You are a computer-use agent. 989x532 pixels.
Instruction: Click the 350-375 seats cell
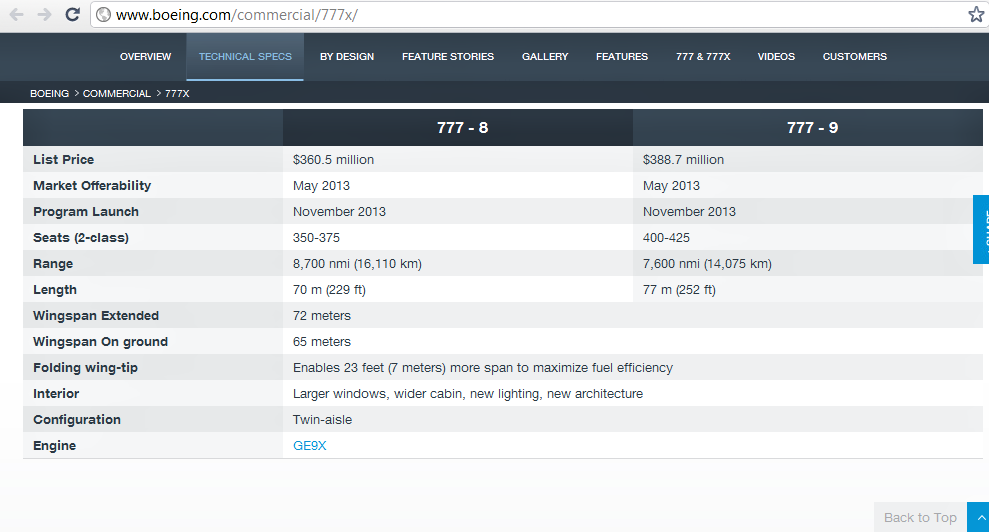point(316,237)
